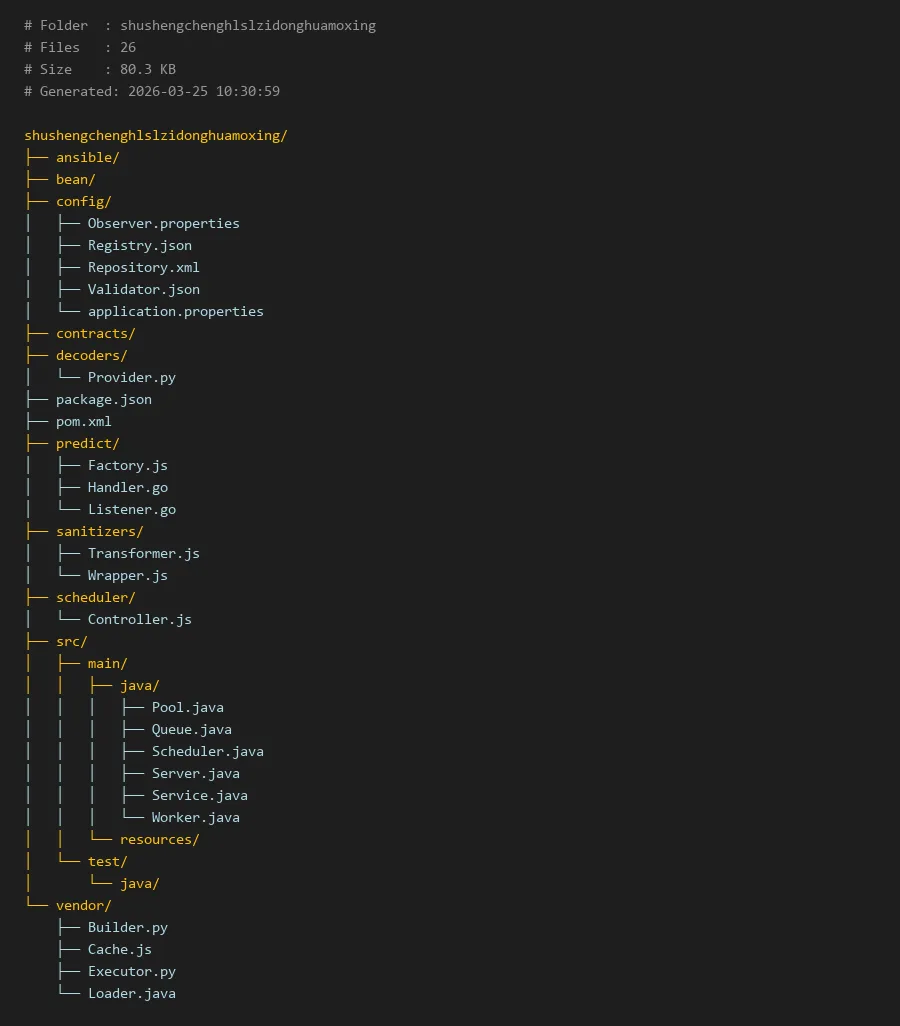This screenshot has height=1026, width=900.
Task: Select the Observer.properties file
Action: (x=163, y=223)
